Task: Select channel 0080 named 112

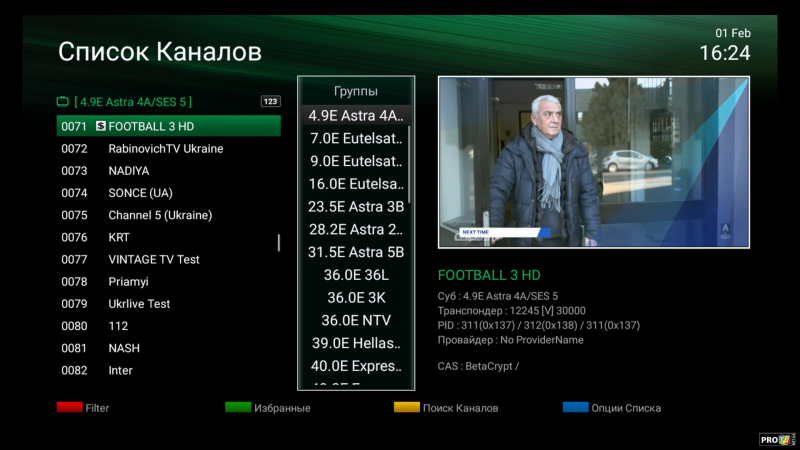Action: [118, 326]
